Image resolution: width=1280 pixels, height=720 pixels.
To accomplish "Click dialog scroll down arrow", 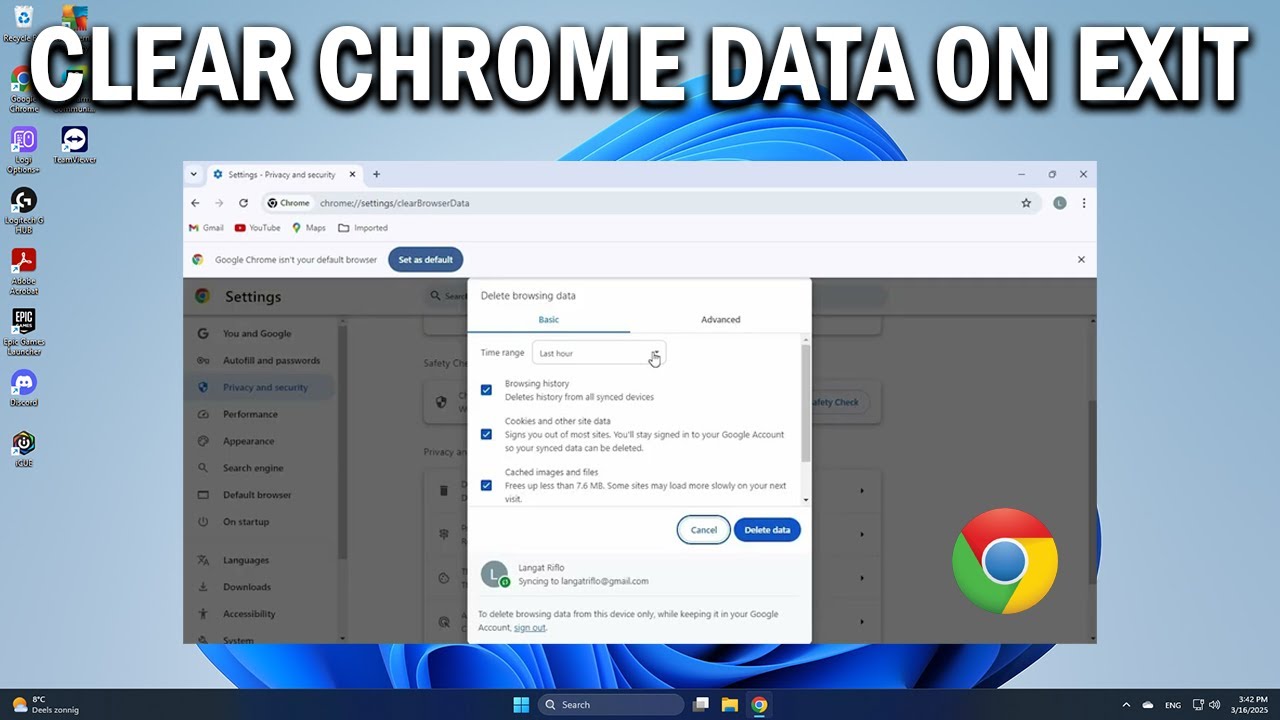I will 806,499.
